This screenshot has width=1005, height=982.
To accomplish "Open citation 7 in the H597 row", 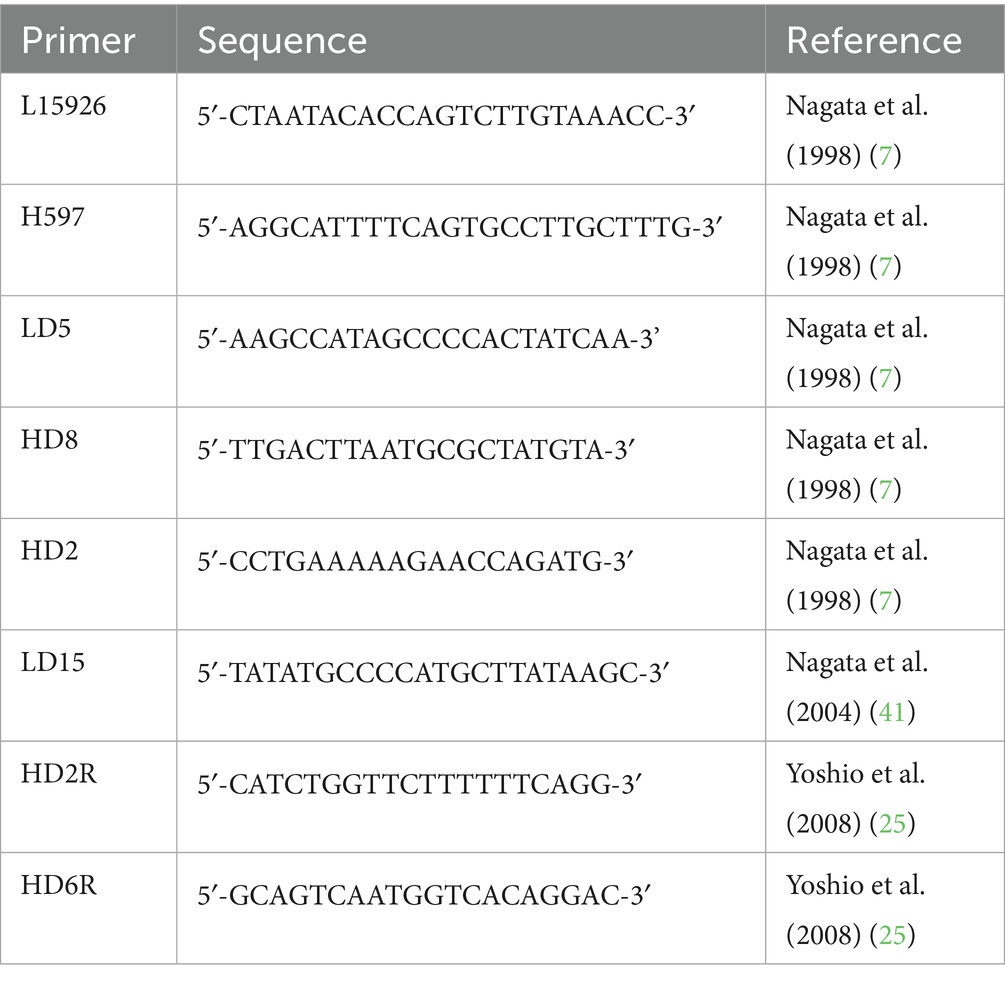I will pyautogui.click(x=884, y=266).
